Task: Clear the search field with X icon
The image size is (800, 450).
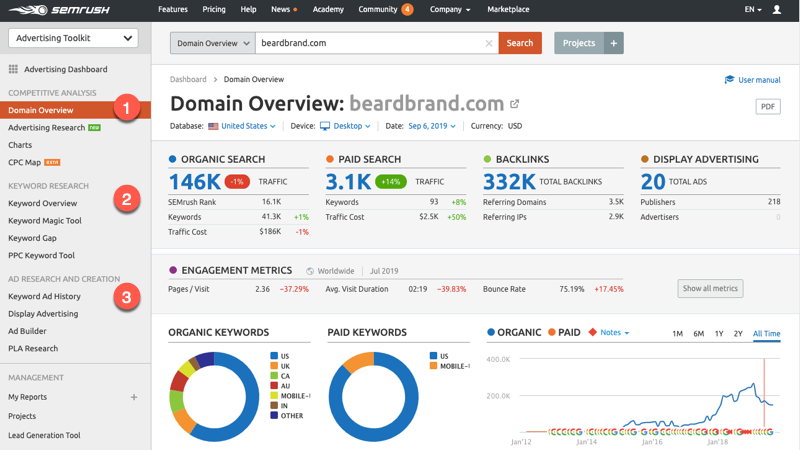Action: point(489,44)
